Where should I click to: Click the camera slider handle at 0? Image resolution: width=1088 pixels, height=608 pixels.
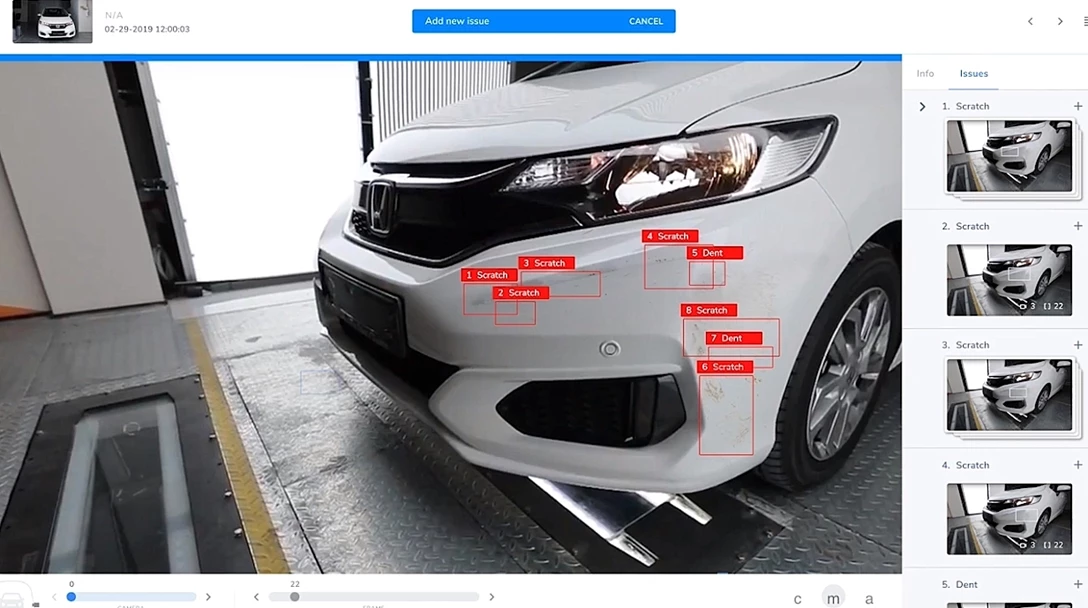(x=71, y=597)
